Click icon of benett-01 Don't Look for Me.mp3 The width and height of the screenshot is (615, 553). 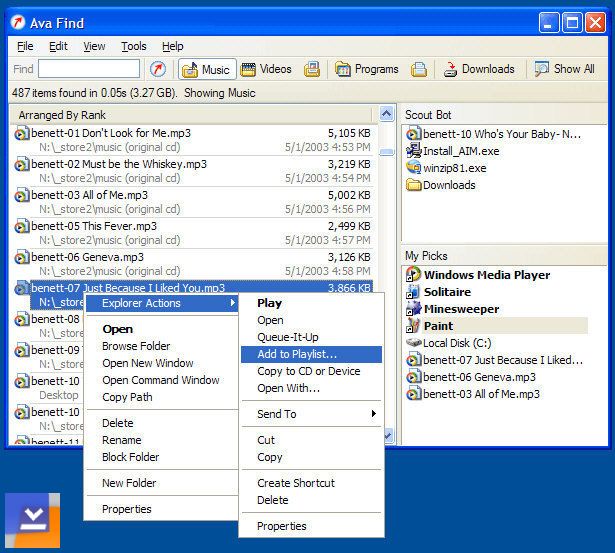pyautogui.click(x=22, y=133)
